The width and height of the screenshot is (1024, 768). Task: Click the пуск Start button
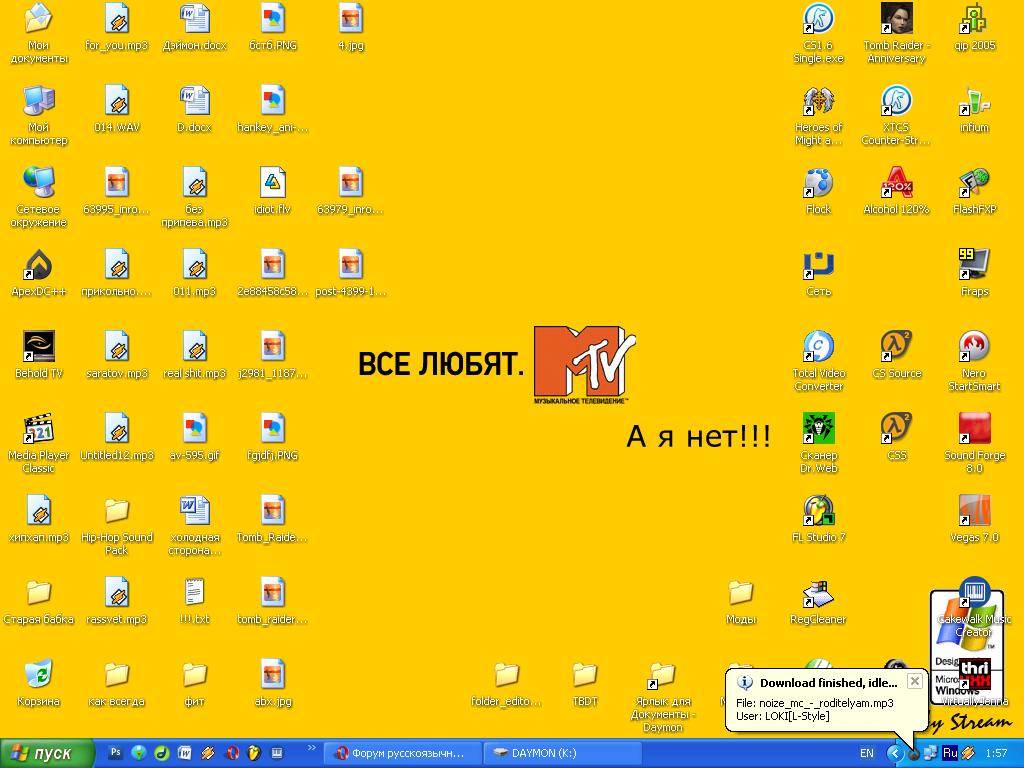[x=46, y=754]
